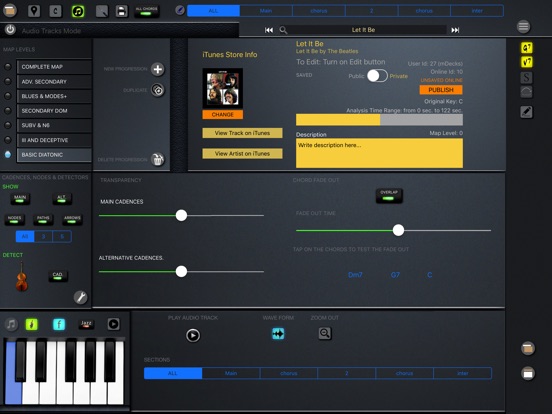This screenshot has height=414, width=552.
Task: Play the audio track
Action: coord(193,335)
